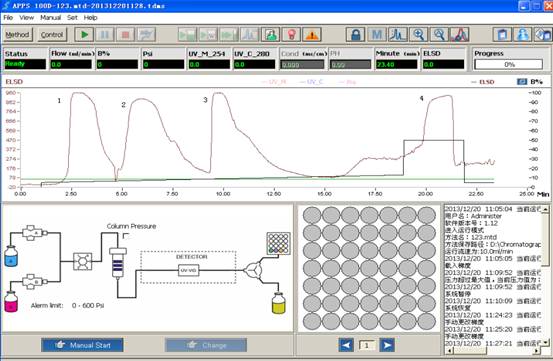This screenshot has width=553, height=361.
Task: Click the log panel down scroll arrow
Action: (546, 342)
